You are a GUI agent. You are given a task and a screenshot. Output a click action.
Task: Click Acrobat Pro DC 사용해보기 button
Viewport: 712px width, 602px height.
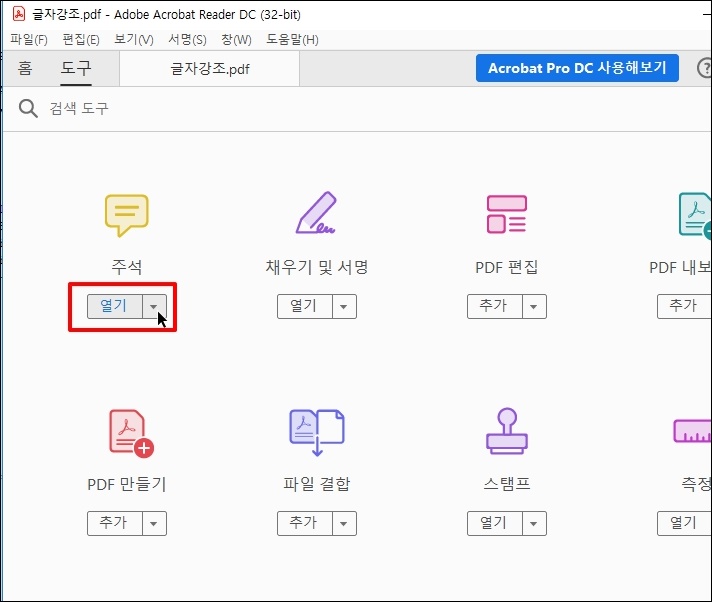[577, 68]
